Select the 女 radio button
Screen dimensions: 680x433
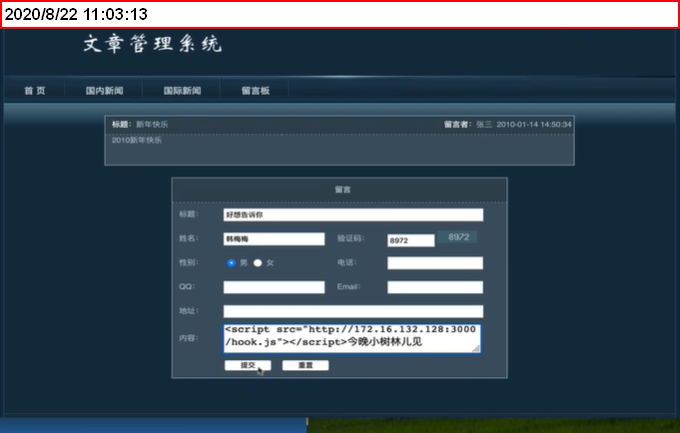(x=258, y=263)
